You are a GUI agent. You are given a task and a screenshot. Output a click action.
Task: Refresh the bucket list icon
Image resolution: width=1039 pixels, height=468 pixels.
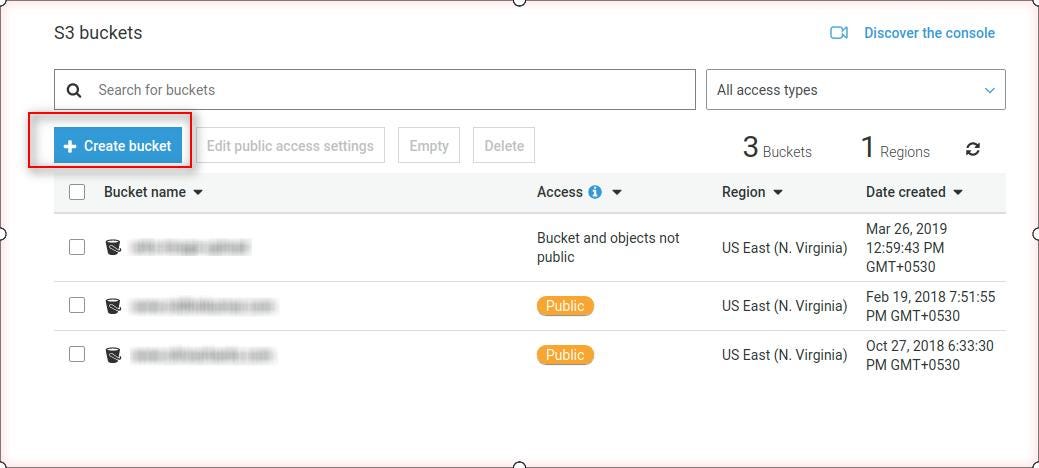coord(973,149)
